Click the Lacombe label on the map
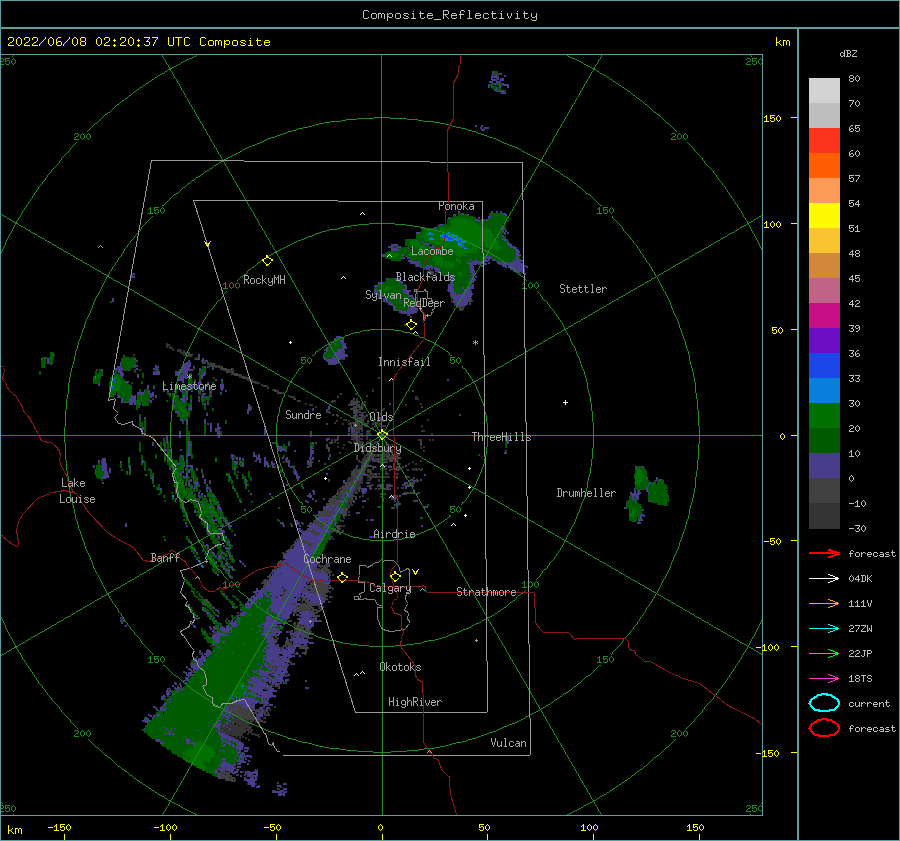The width and height of the screenshot is (900, 841). pyautogui.click(x=432, y=251)
